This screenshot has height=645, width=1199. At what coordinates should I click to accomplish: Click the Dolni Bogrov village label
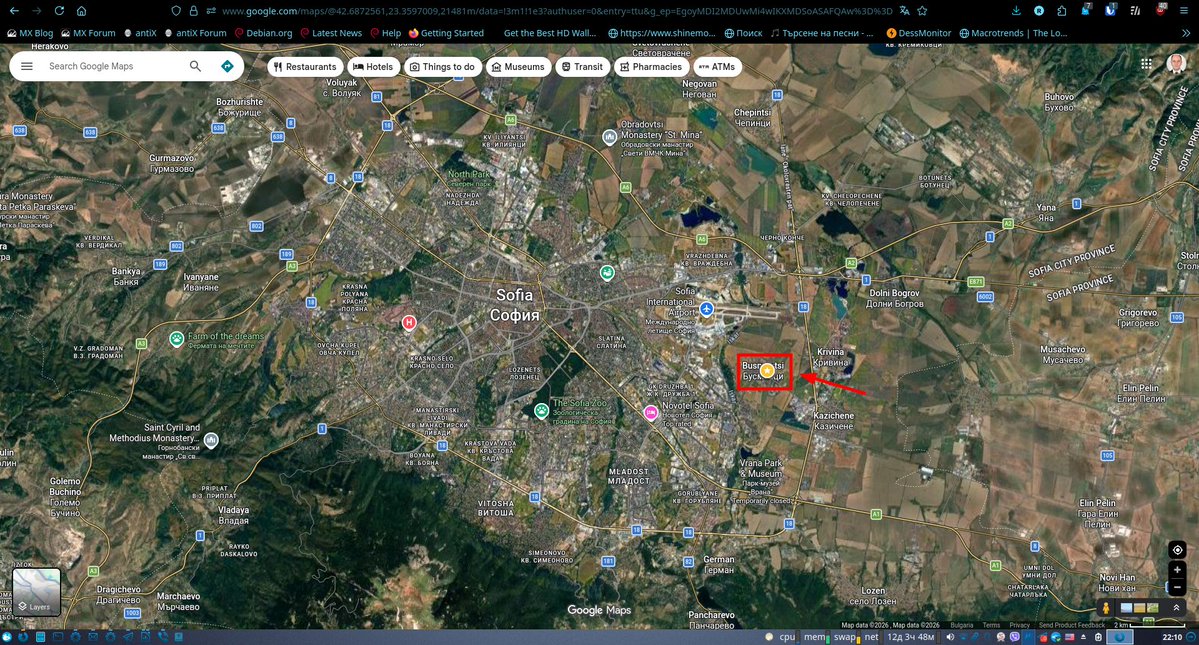pos(895,298)
